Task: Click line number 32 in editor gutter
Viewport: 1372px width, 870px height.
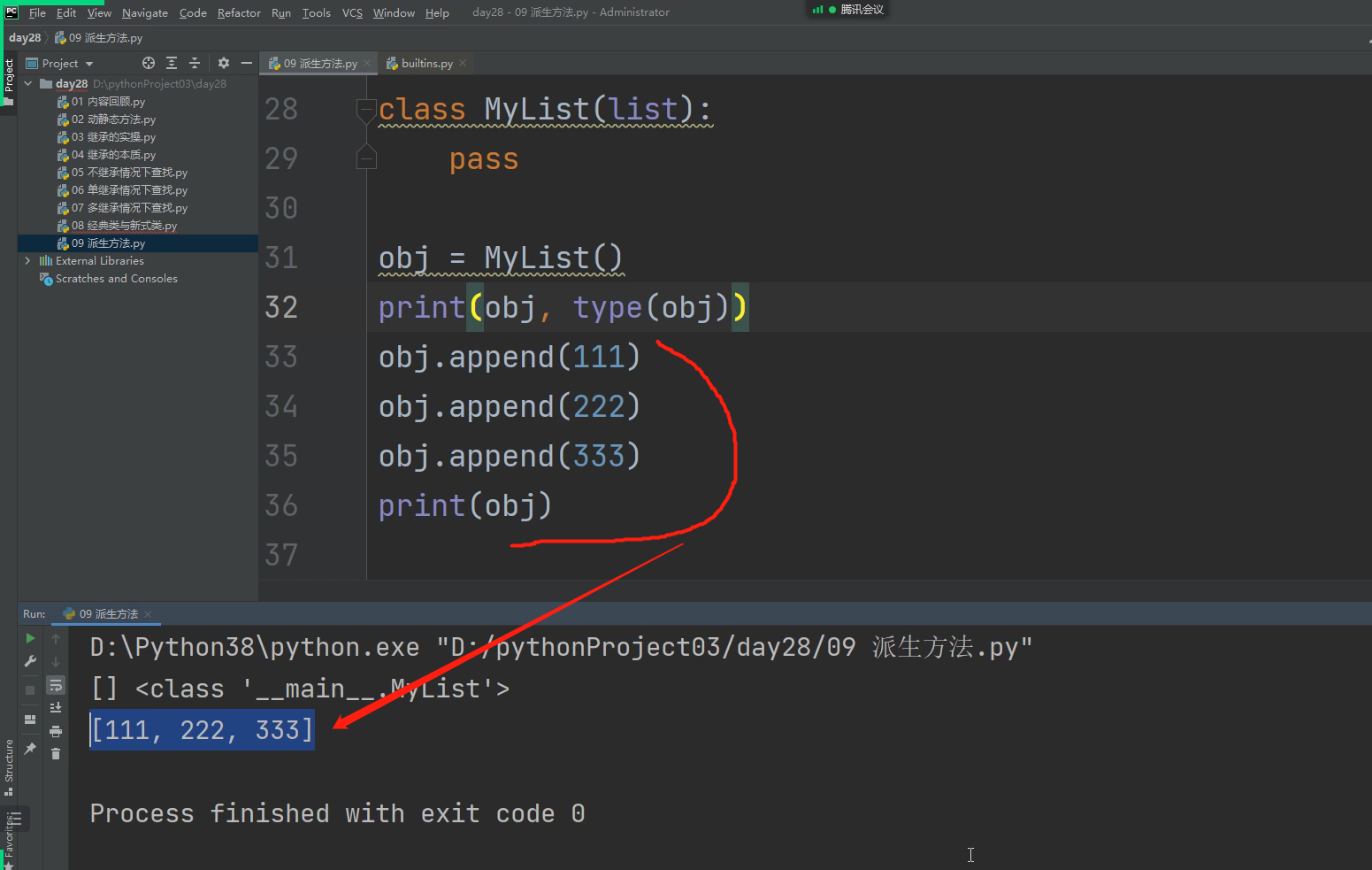Action: [281, 307]
